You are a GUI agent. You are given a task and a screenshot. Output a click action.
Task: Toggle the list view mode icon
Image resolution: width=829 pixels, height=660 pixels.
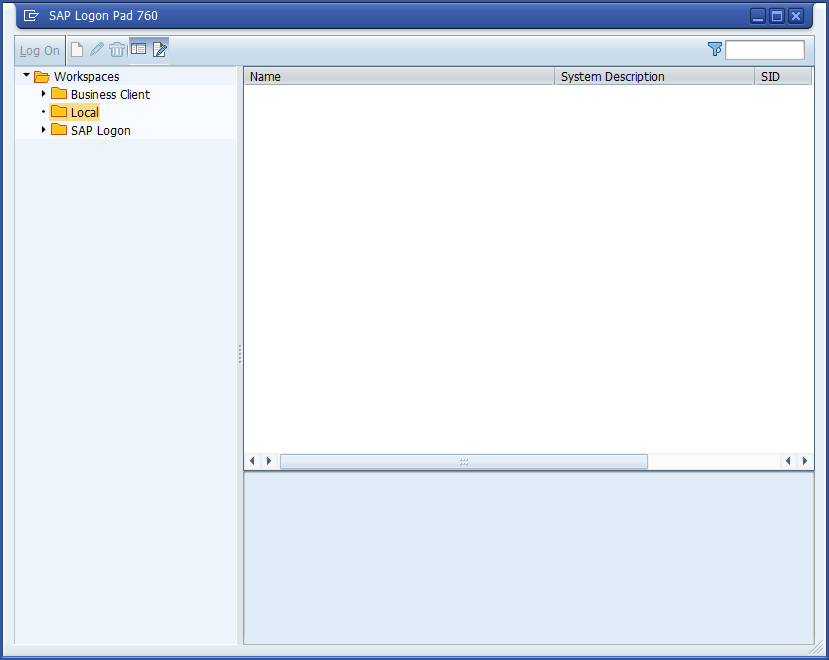point(139,49)
